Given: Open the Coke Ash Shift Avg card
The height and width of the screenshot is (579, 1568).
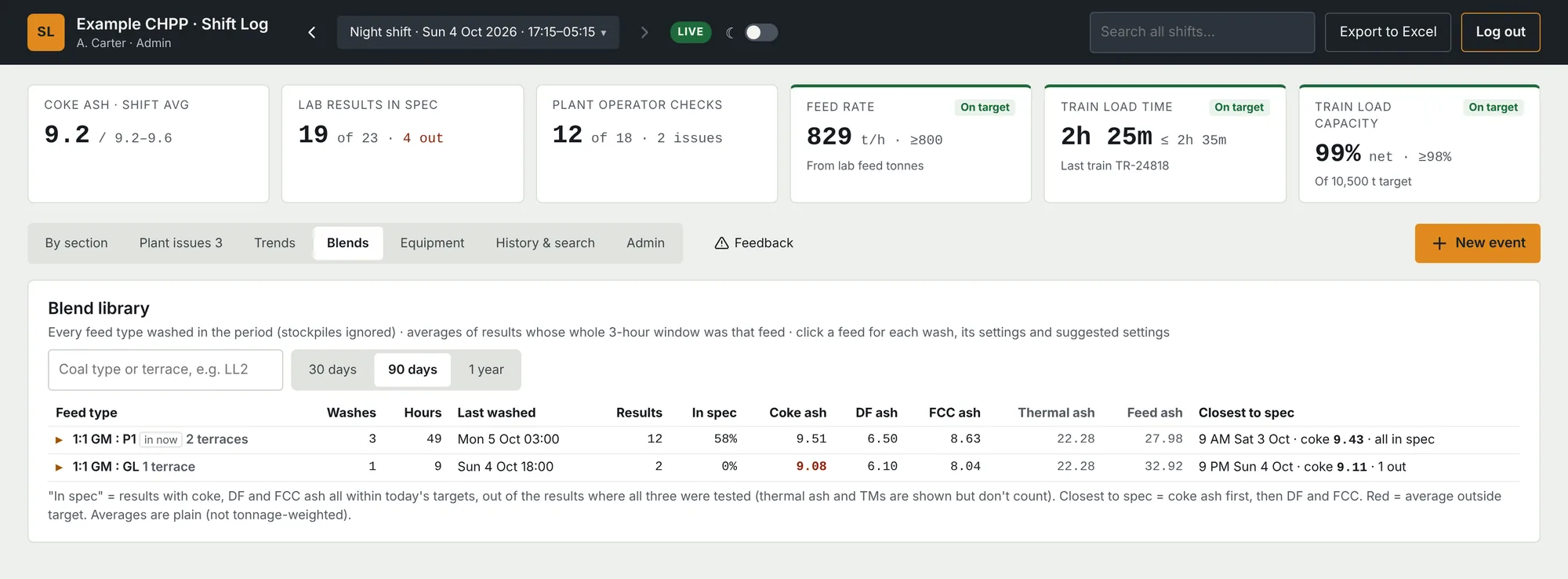Looking at the screenshot, I should click(x=148, y=144).
